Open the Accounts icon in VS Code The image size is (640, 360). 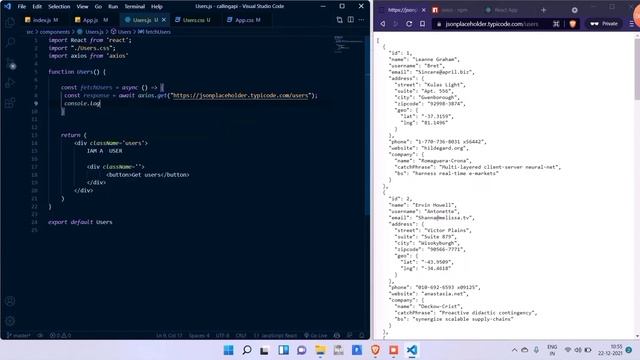[10, 301]
